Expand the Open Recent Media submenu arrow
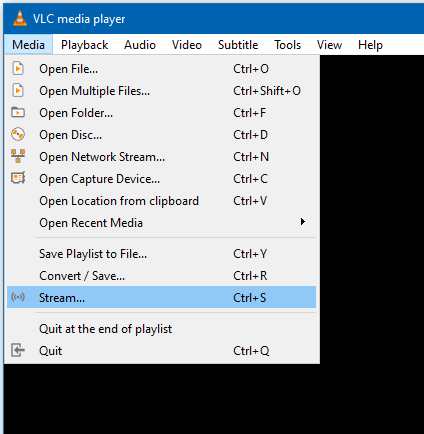This screenshot has height=434, width=424. click(x=302, y=222)
